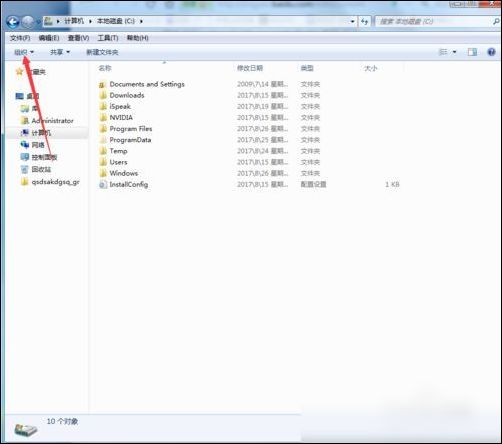Image resolution: width=502 pixels, height=444 pixels.
Task: Open the address bar history dropdown arrow
Action: 353,22
